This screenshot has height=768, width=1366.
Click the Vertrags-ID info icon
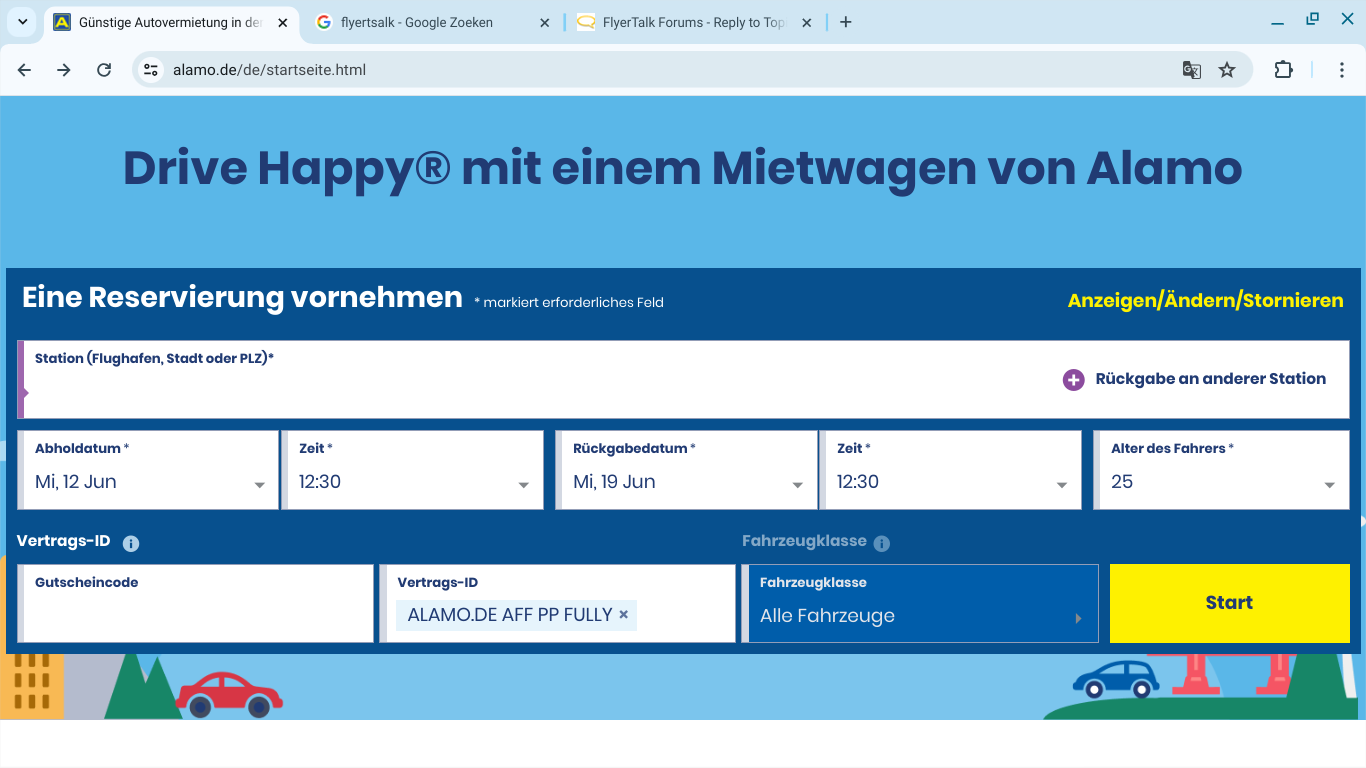[131, 543]
